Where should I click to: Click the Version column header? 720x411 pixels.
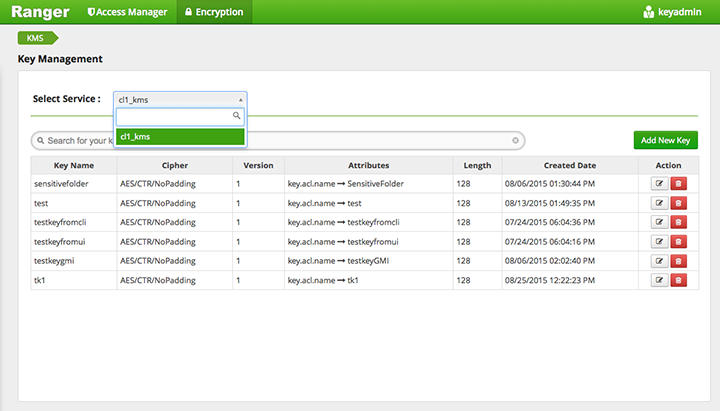(258, 165)
